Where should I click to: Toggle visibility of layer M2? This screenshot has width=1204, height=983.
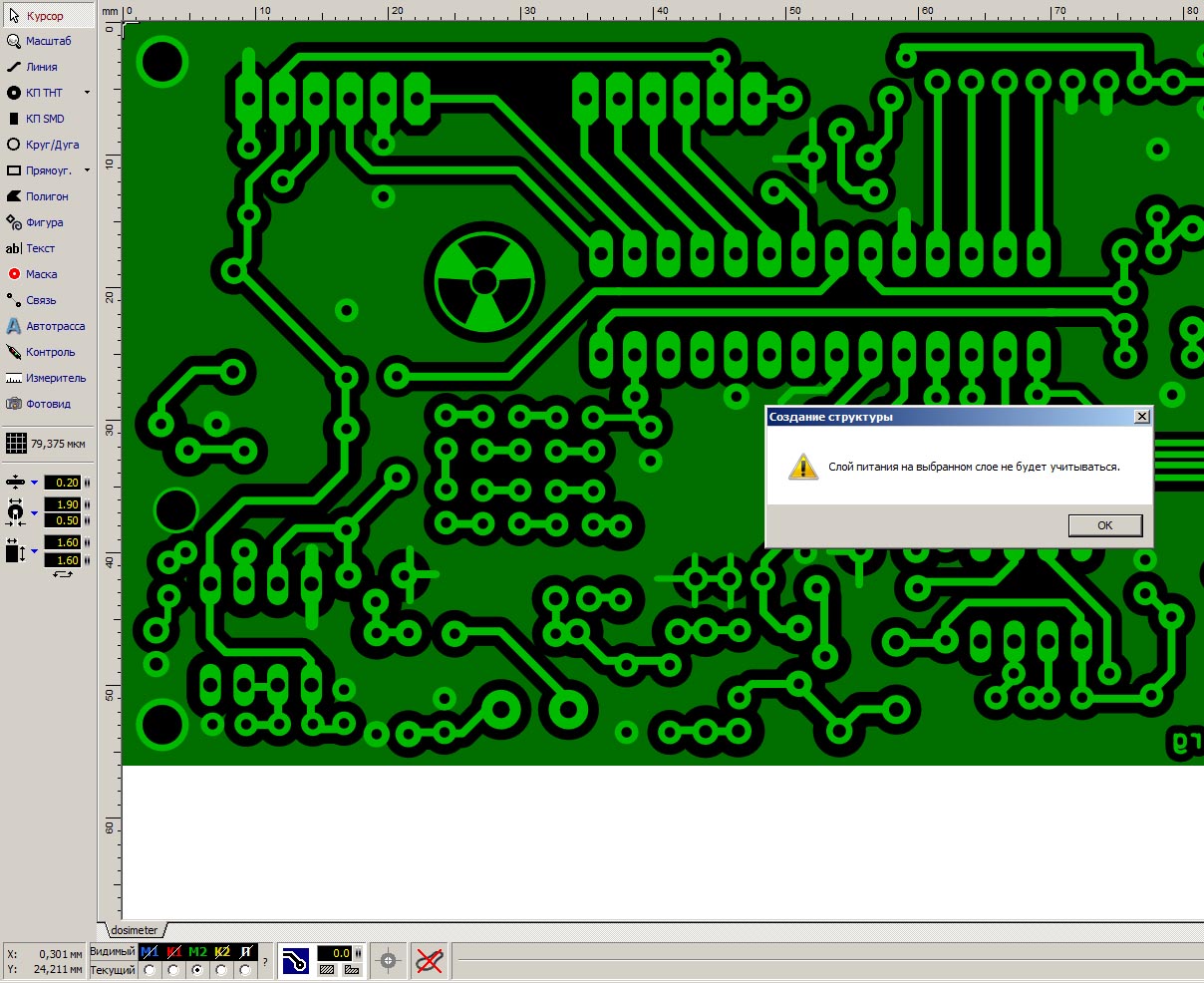197,952
